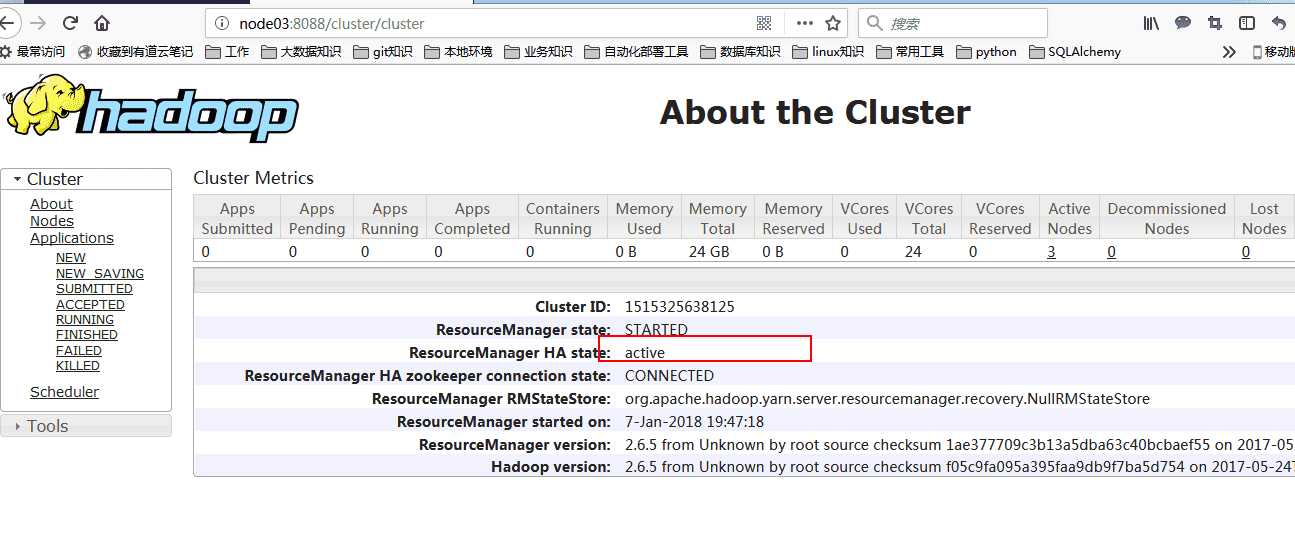Open the 工作 bookmark folder
This screenshot has height=534, width=1295.
point(227,52)
